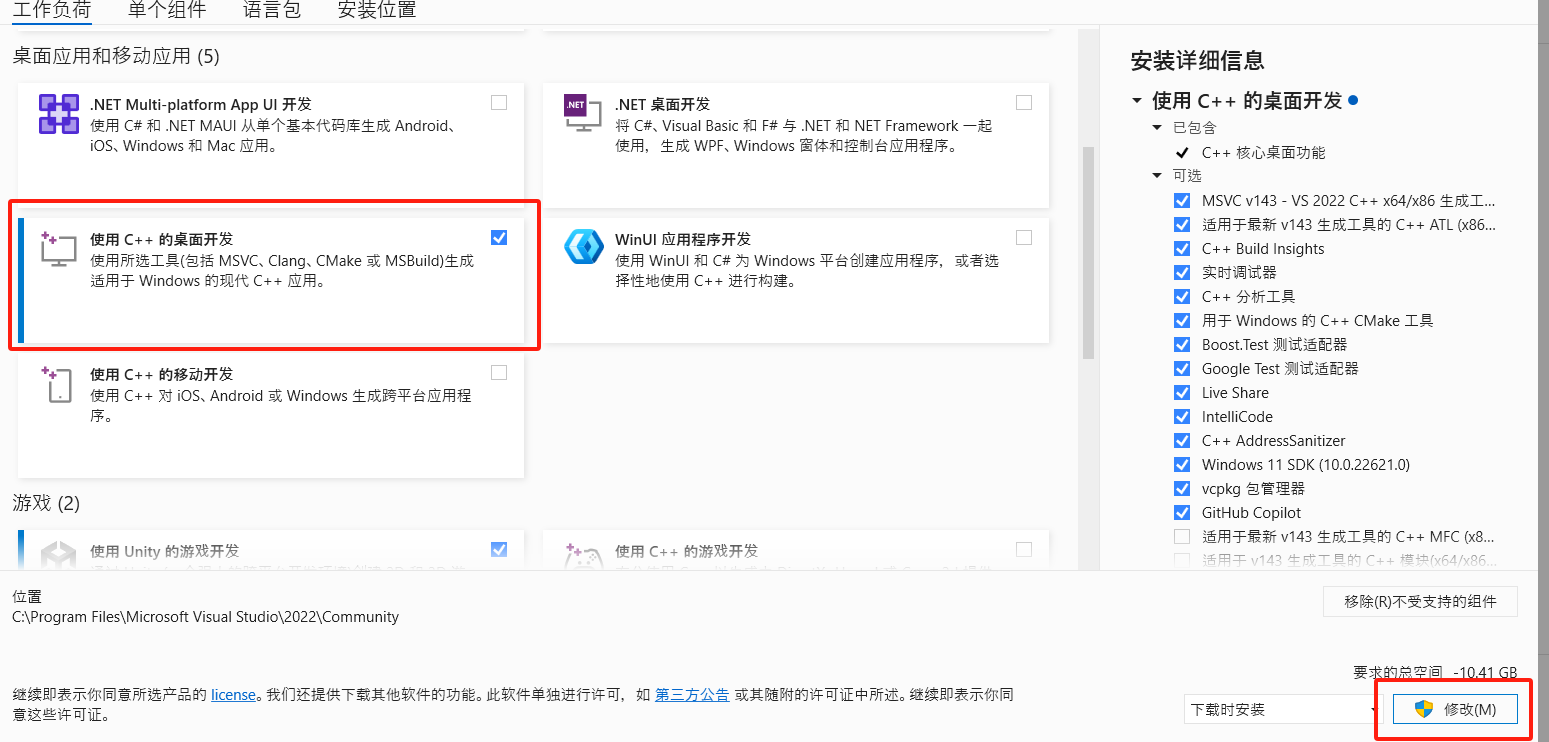The width and height of the screenshot is (1549, 742).
Task: Open the 语言包 tab
Action: pyautogui.click(x=272, y=11)
